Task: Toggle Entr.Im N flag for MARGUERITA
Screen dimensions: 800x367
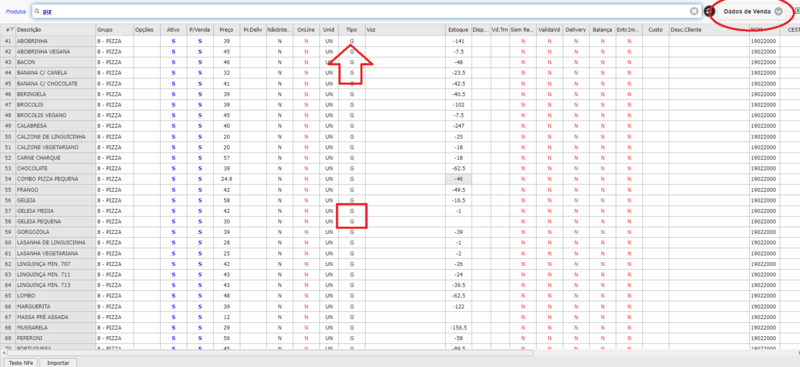Action: tap(629, 306)
